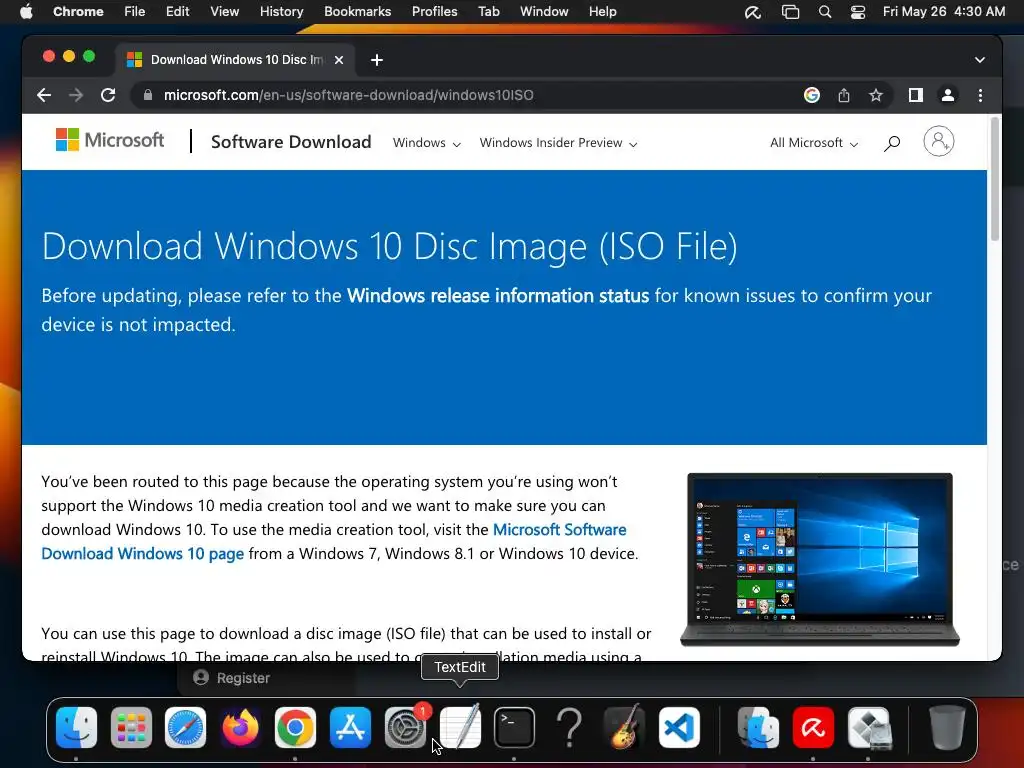Open Software Download home link
Image resolution: width=1024 pixels, height=768 pixels.
click(x=291, y=142)
